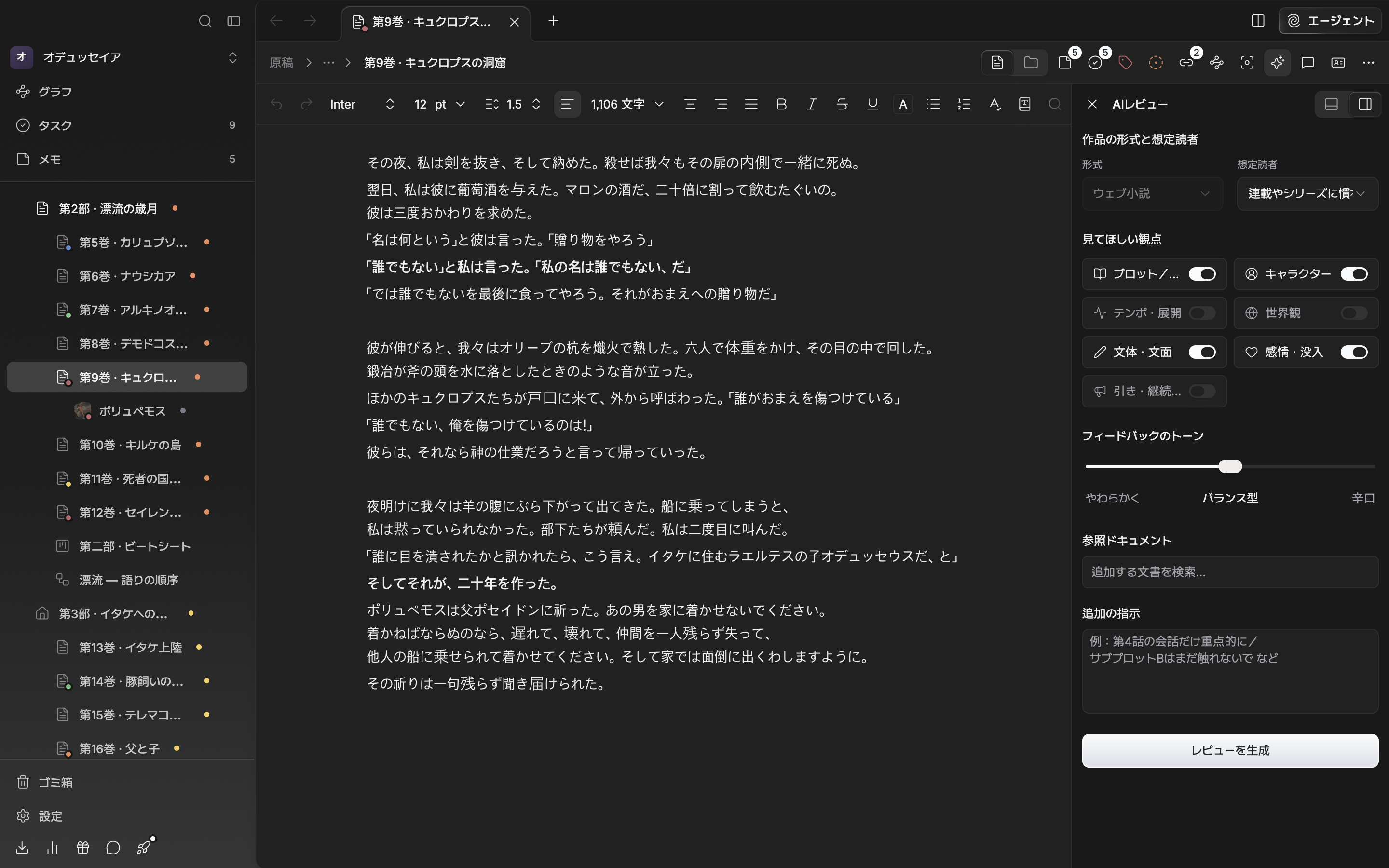Insert a bulleted list

coord(934,104)
